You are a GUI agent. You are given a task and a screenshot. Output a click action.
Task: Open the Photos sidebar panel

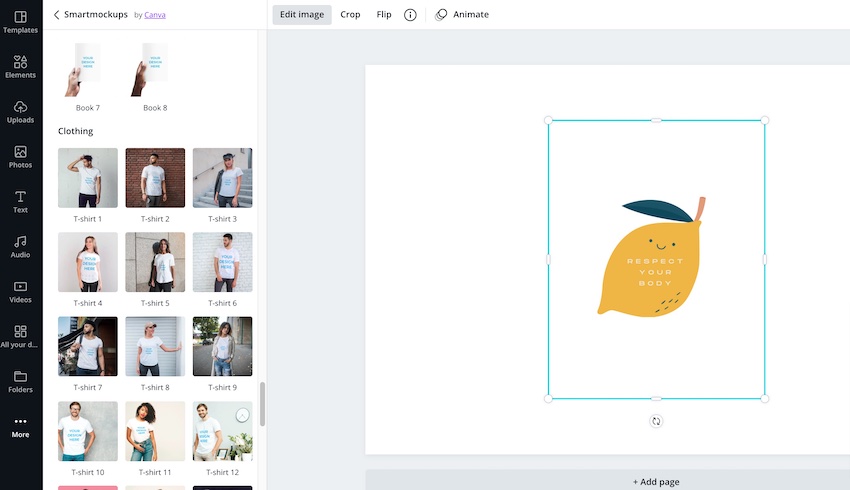click(21, 157)
